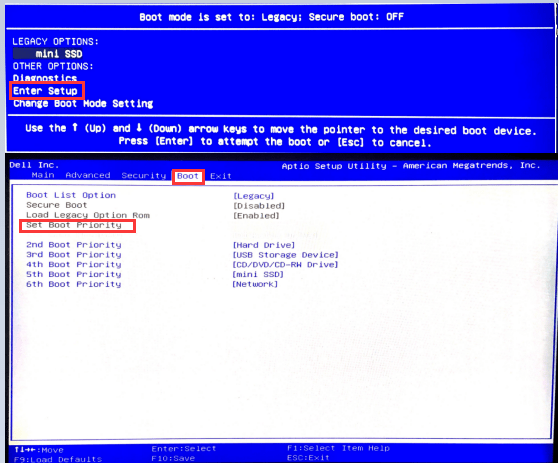
Task: Open Diagnostics from other options
Action: [45, 78]
